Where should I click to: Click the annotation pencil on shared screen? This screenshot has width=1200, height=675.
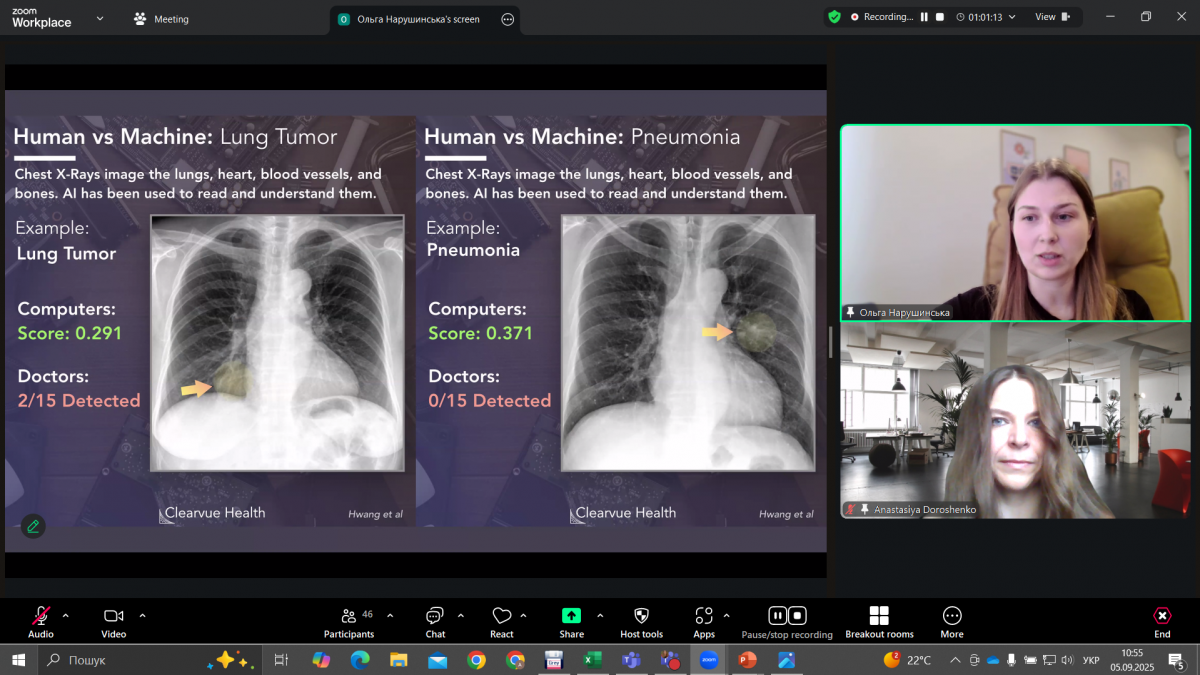[x=33, y=526]
